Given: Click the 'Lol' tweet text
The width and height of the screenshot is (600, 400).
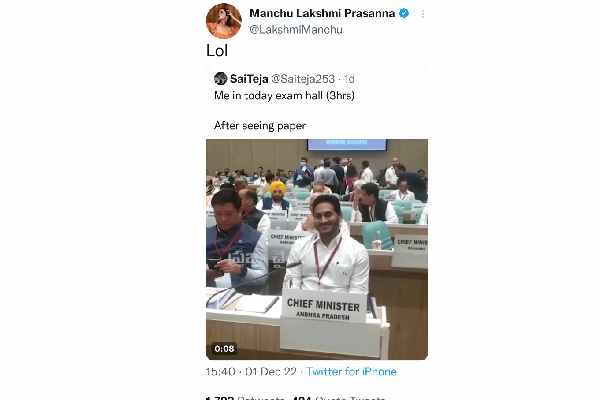Looking at the screenshot, I should coord(217,51).
